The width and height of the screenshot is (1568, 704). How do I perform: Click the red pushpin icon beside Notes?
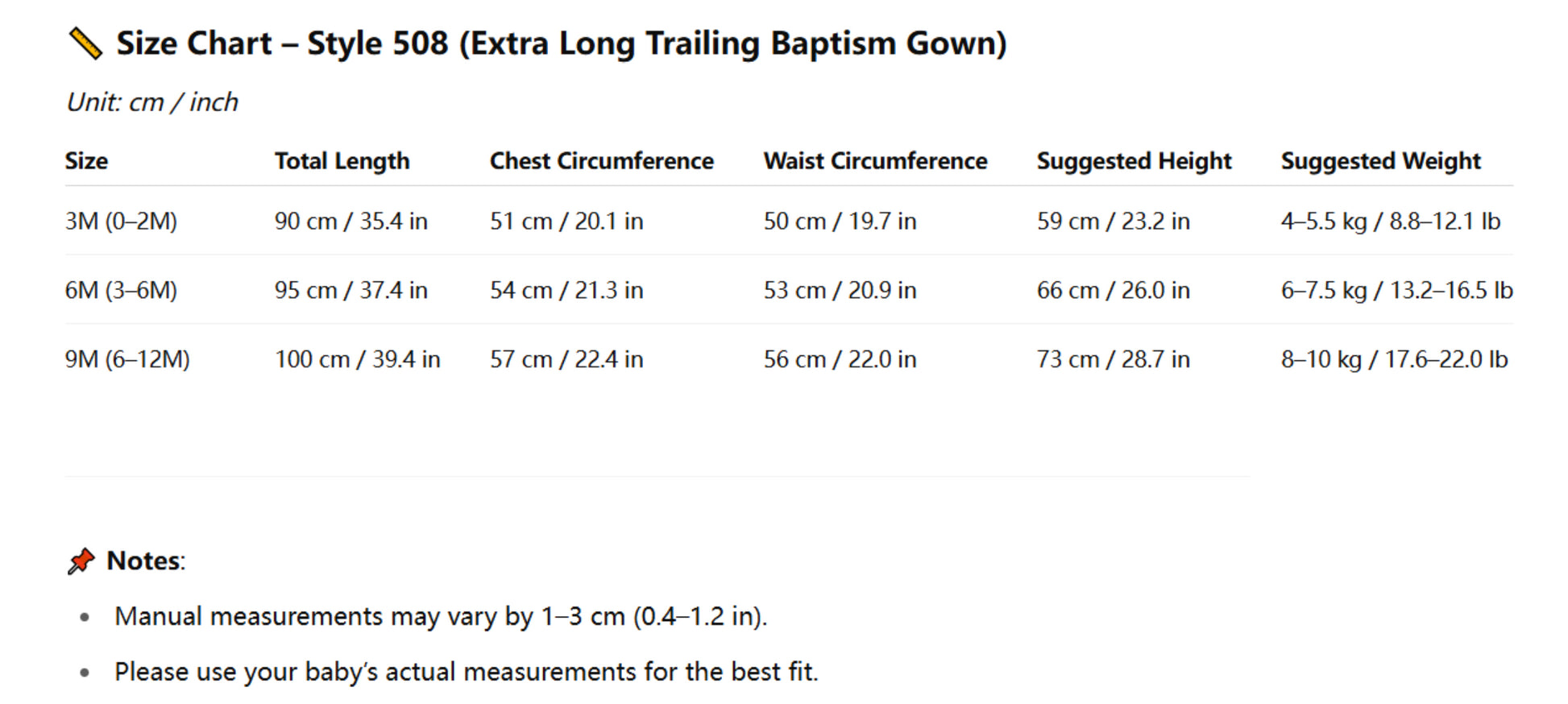(x=81, y=561)
